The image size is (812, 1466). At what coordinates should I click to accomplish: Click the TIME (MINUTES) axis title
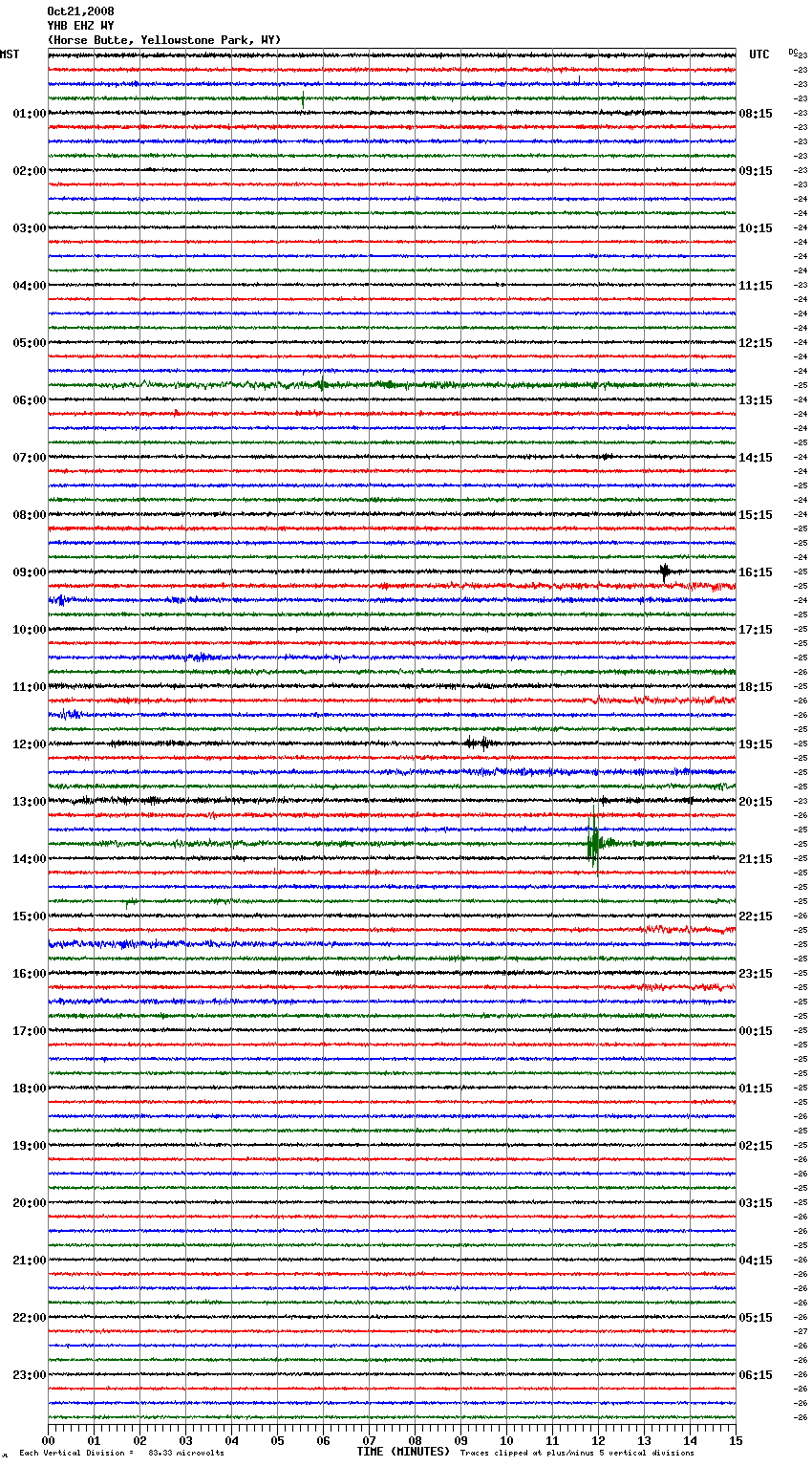(x=403, y=1452)
